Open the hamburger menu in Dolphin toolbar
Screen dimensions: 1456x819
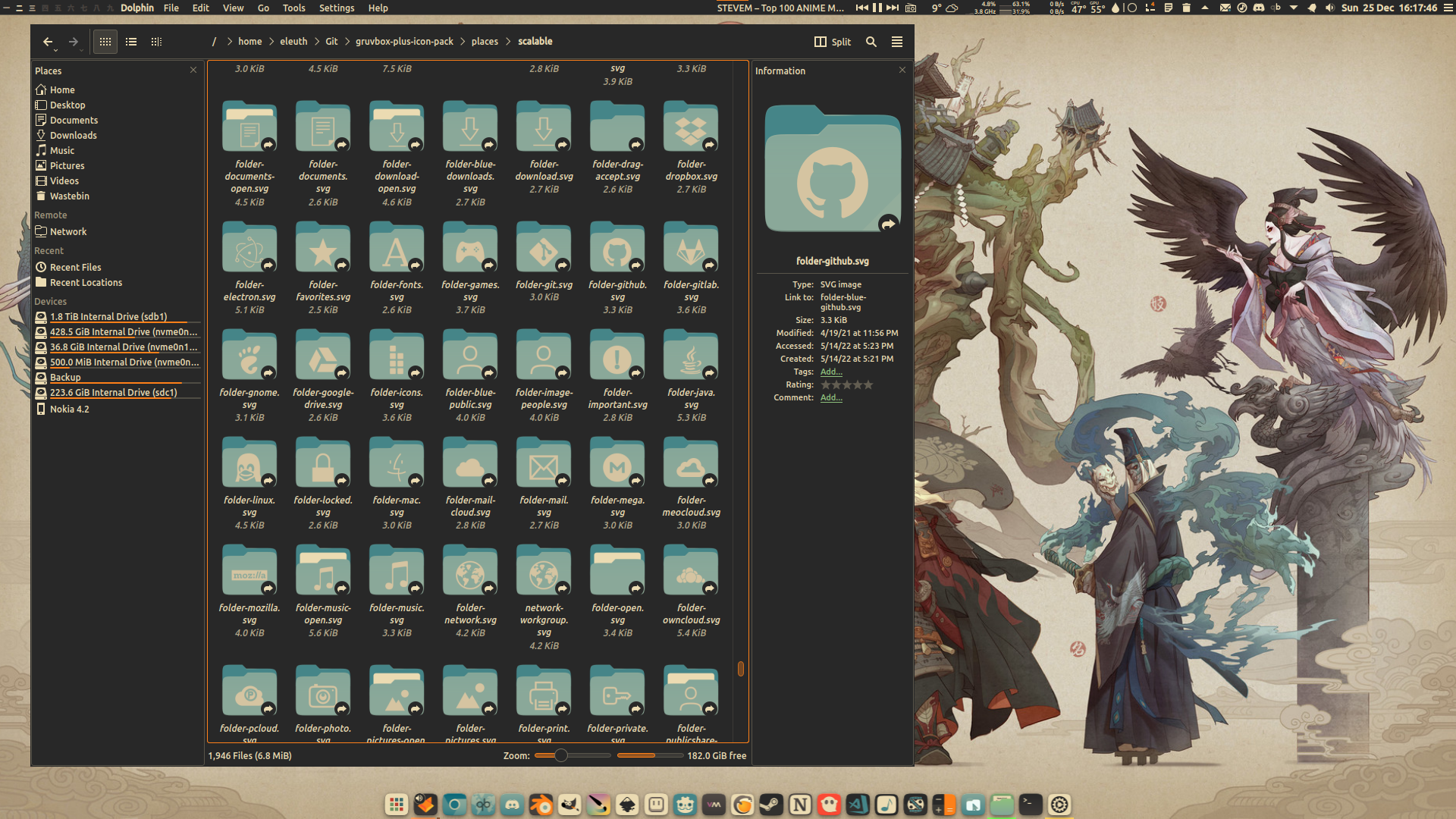pyautogui.click(x=897, y=42)
